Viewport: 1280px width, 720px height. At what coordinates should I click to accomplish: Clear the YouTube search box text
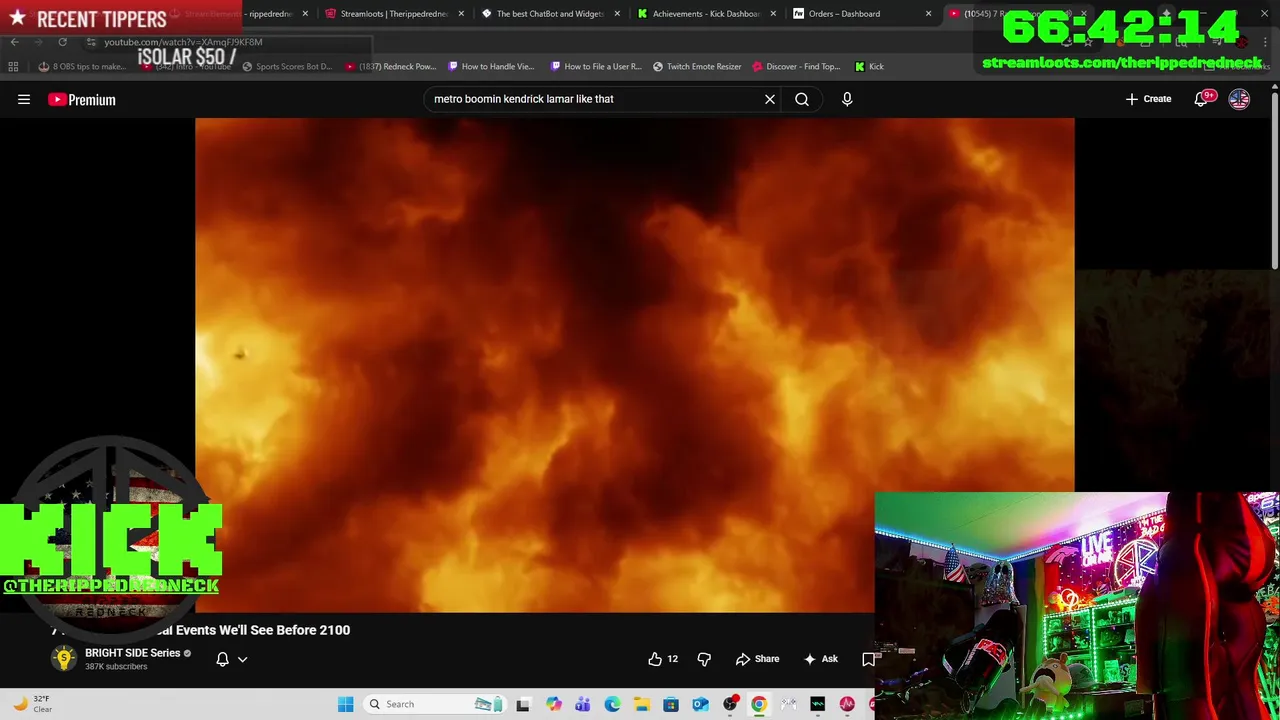click(770, 99)
